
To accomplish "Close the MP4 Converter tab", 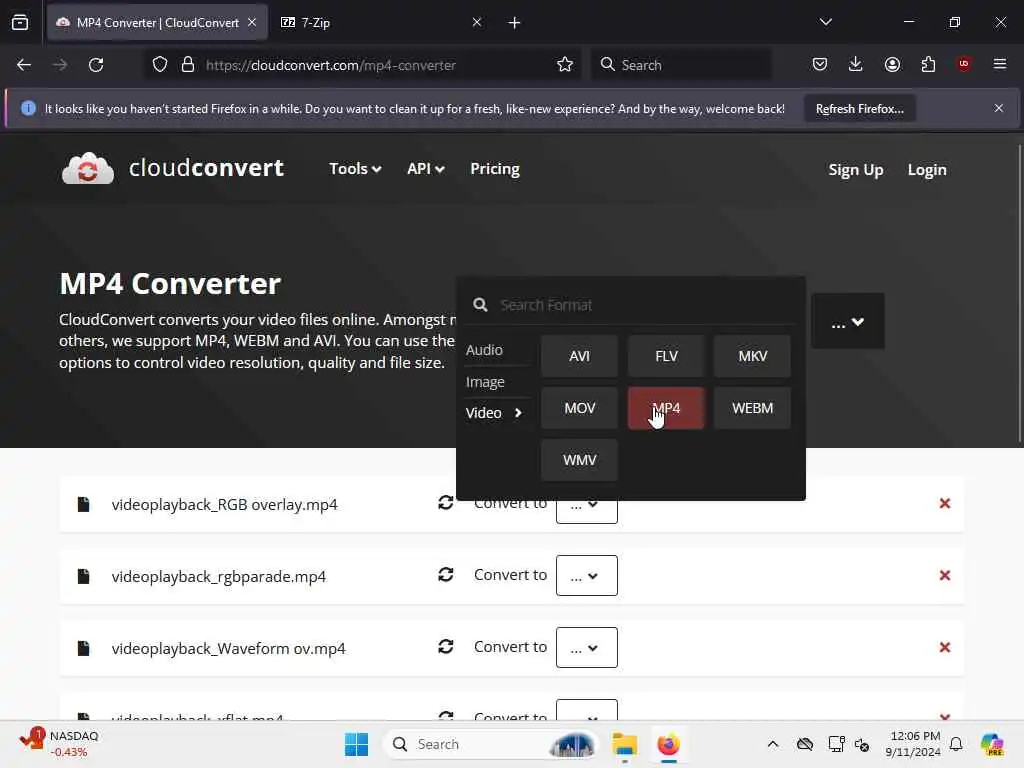I will [252, 22].
